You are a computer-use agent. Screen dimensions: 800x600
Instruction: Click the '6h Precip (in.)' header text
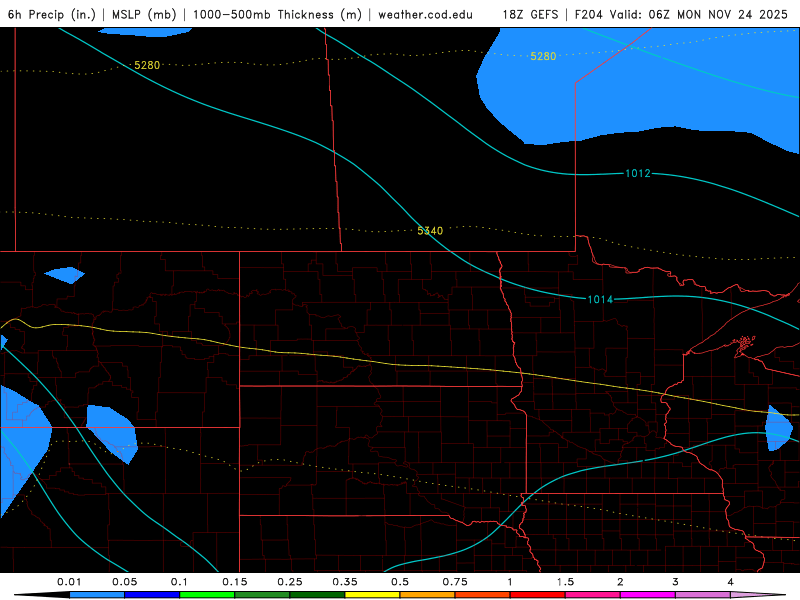click(52, 14)
